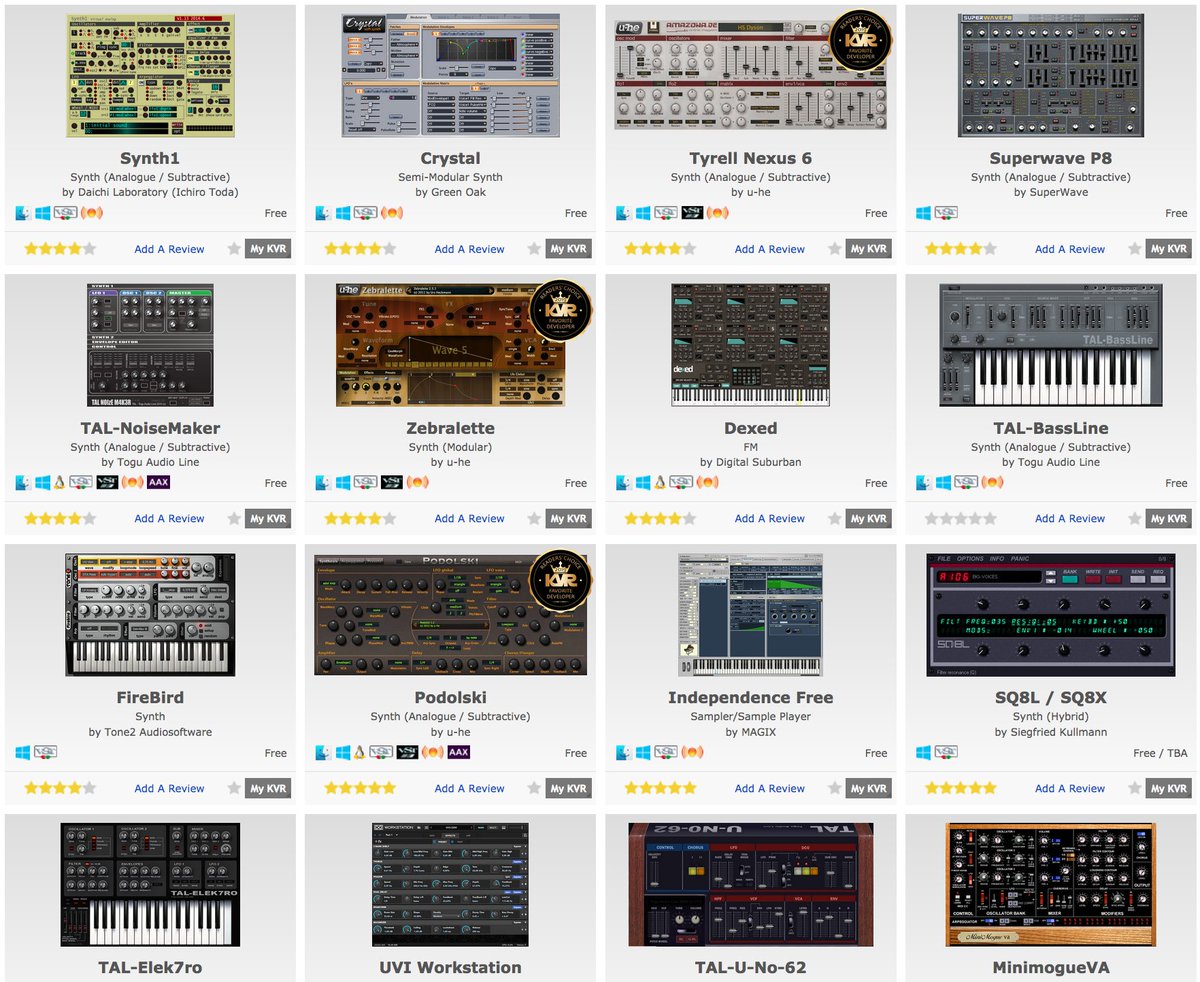The height and width of the screenshot is (982, 1200).
Task: Open the UVI Workstation title link
Action: click(x=450, y=967)
